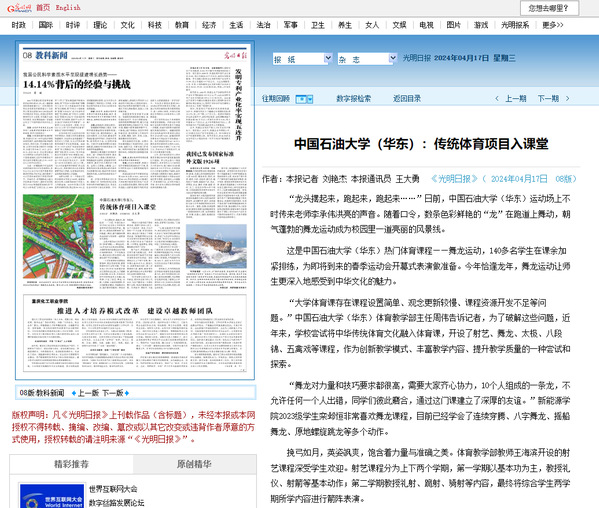This screenshot has height=508, width=599.
Task: Select the 养生 nav item
Action: [x=345, y=25]
